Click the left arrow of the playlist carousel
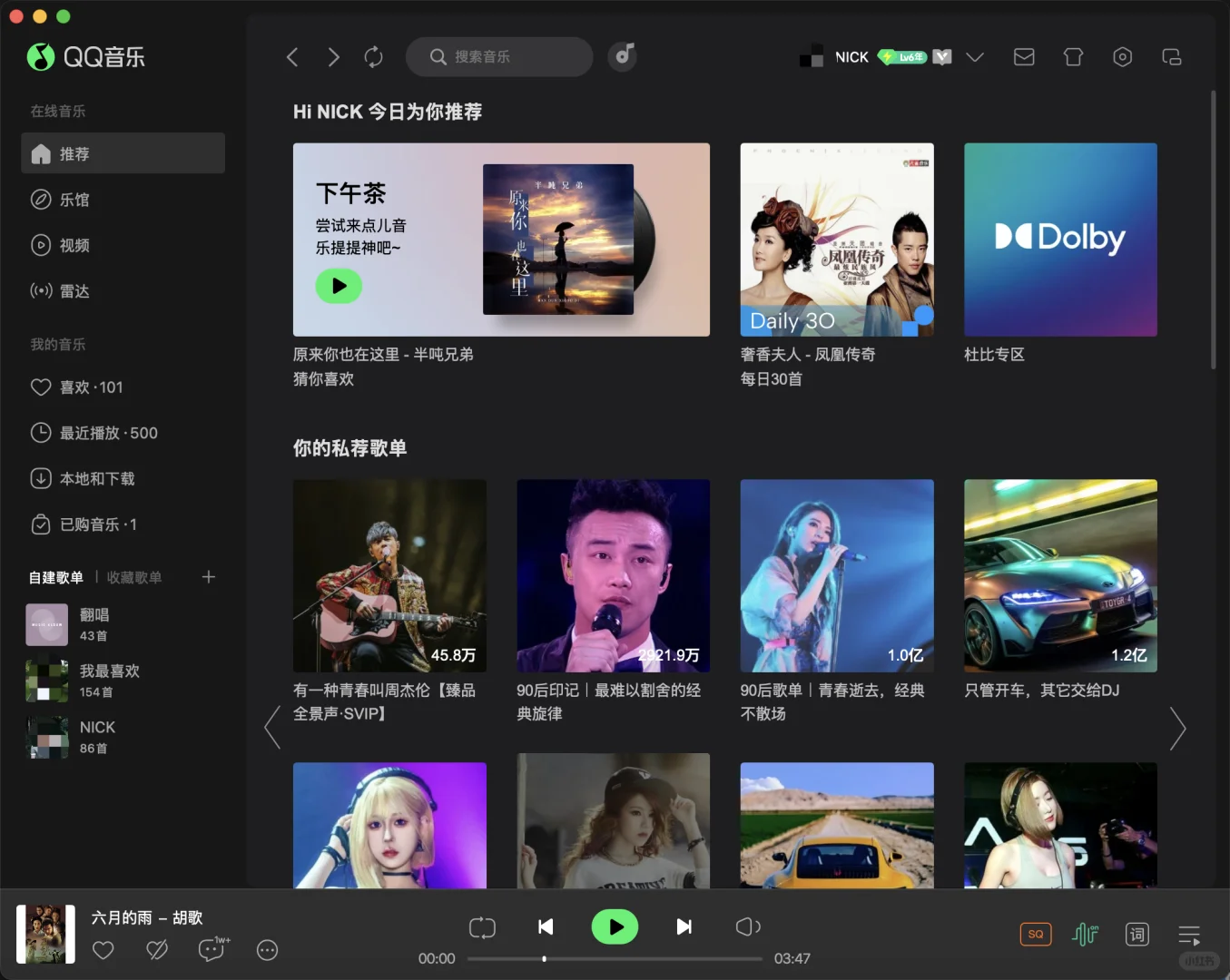The width and height of the screenshot is (1230, 980). pyautogui.click(x=271, y=728)
